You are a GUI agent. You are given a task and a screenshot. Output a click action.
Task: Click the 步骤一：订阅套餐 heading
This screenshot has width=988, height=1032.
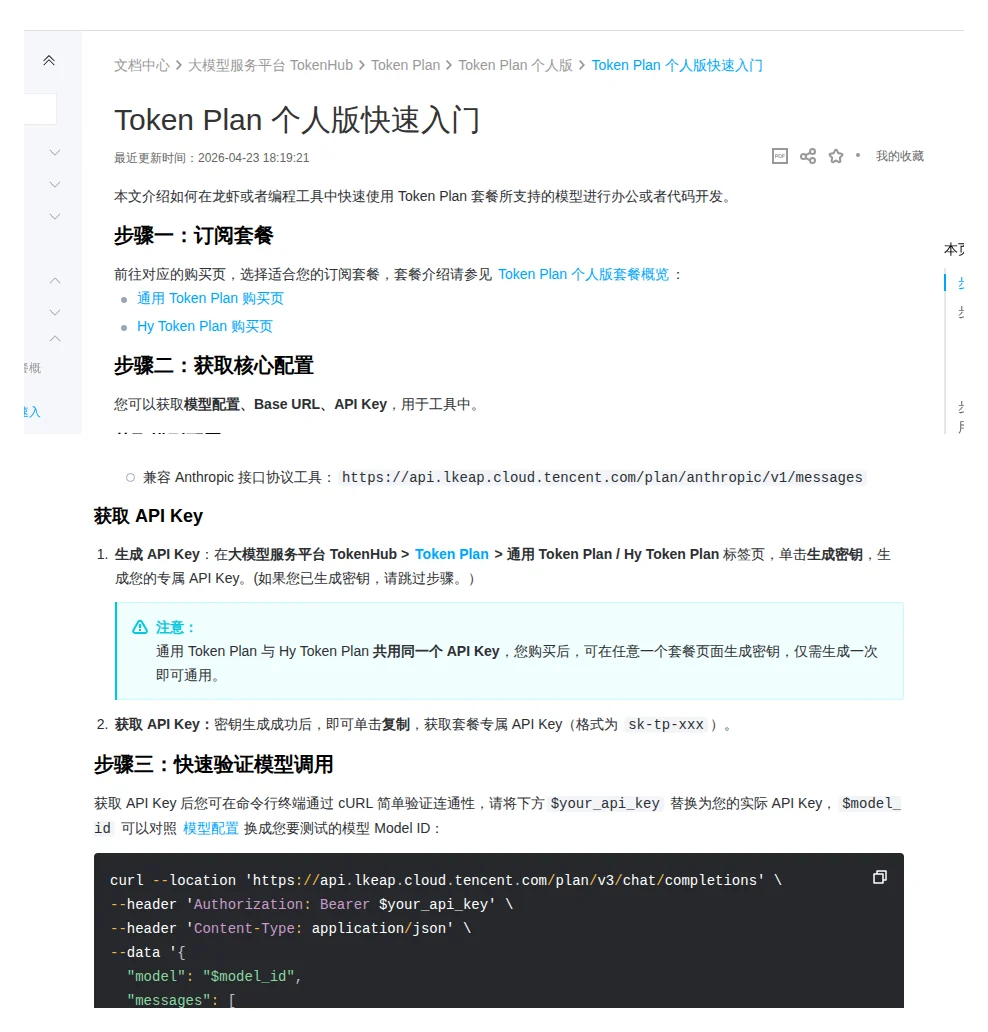tap(194, 236)
